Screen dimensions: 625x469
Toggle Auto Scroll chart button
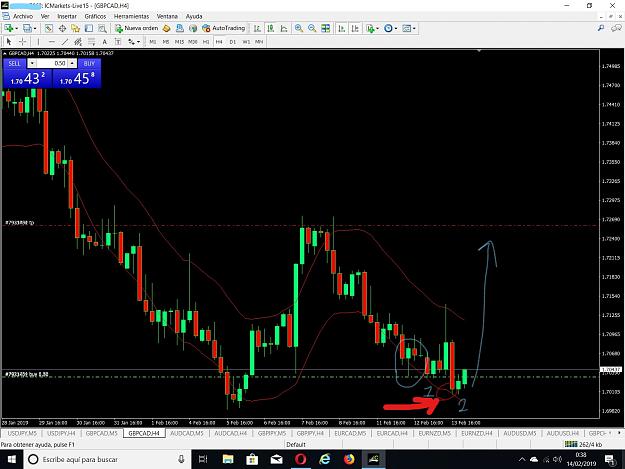[342, 28]
